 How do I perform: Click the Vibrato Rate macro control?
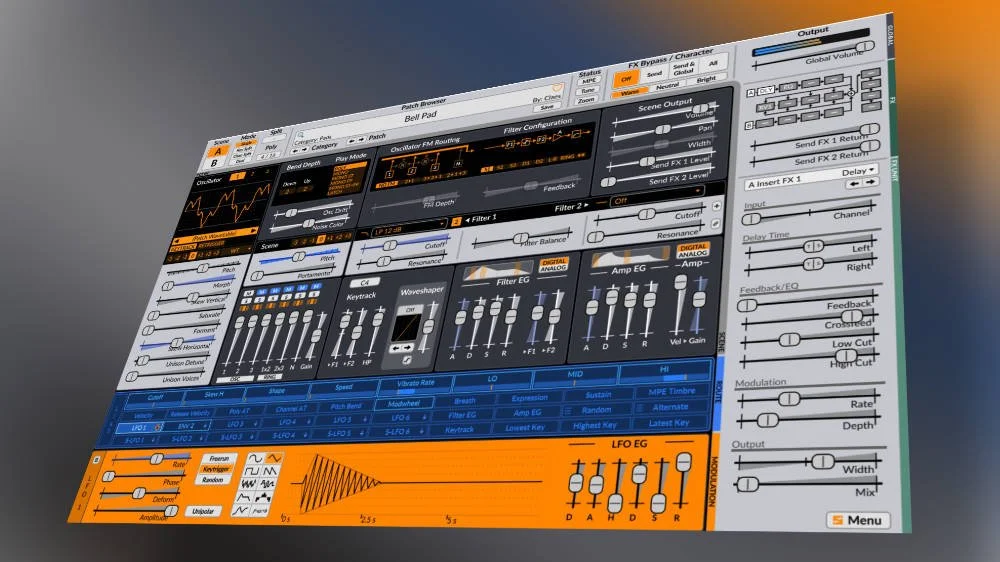coord(416,384)
